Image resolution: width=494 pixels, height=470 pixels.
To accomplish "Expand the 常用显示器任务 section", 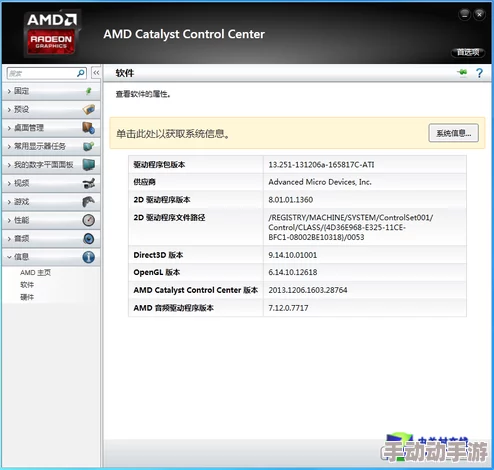I will tap(51, 146).
